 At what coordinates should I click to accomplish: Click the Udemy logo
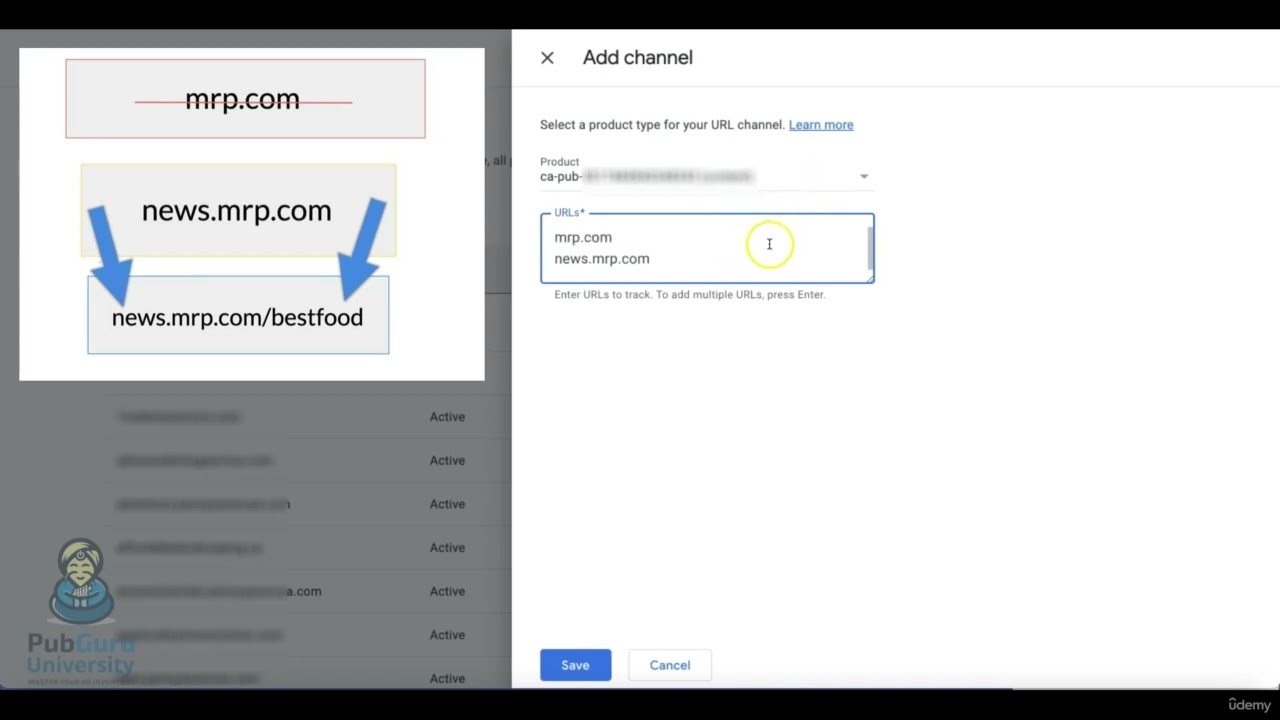point(1249,705)
